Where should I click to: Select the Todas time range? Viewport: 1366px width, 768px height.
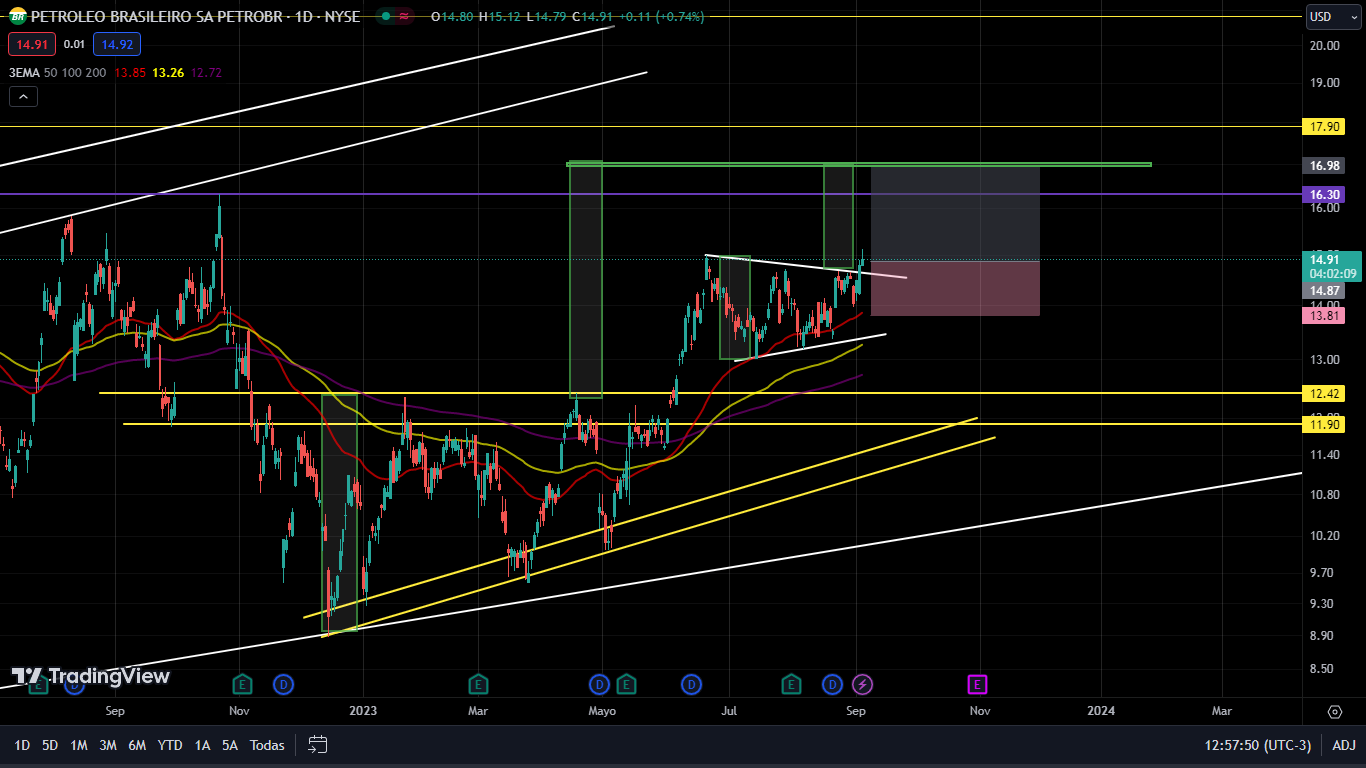coord(267,745)
